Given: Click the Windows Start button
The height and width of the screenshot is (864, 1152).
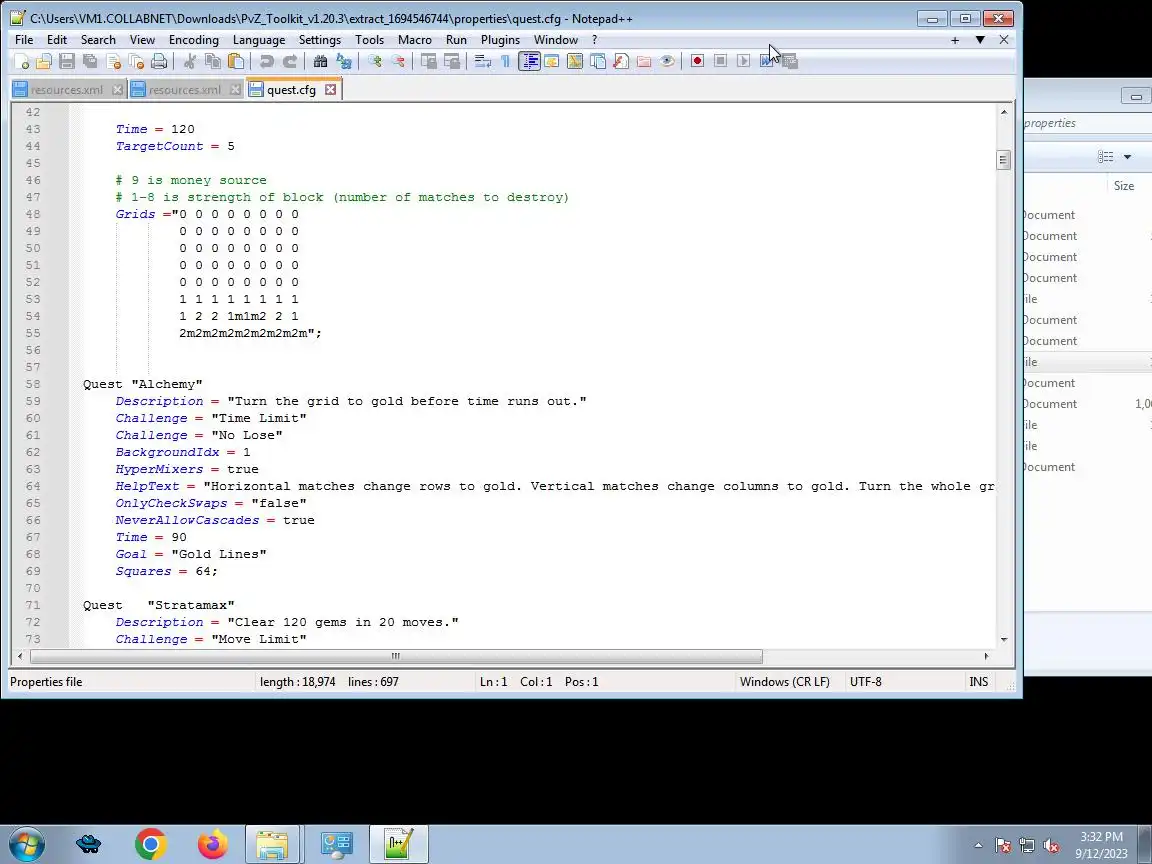Looking at the screenshot, I should pos(26,844).
